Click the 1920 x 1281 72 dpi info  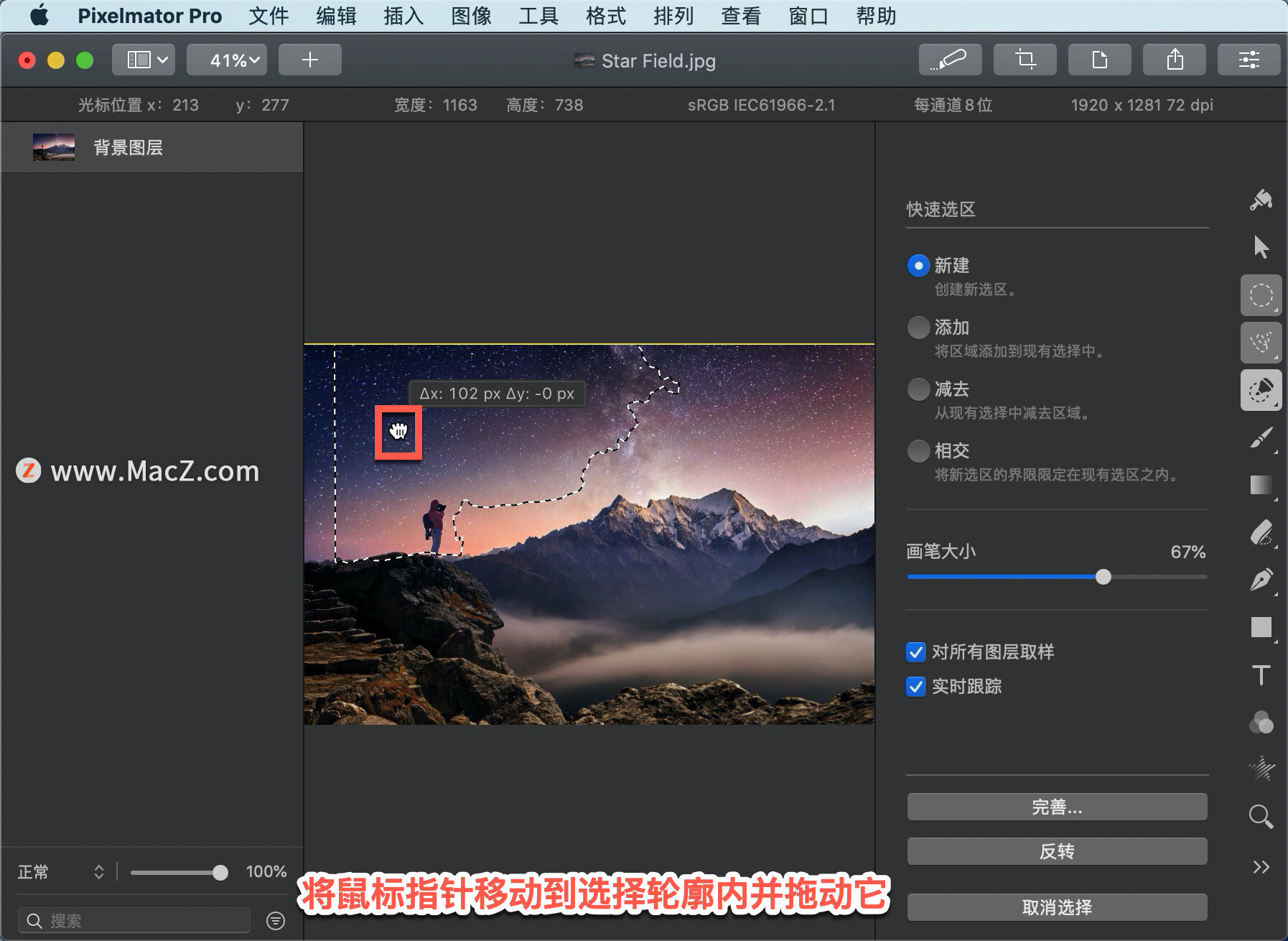(1142, 105)
